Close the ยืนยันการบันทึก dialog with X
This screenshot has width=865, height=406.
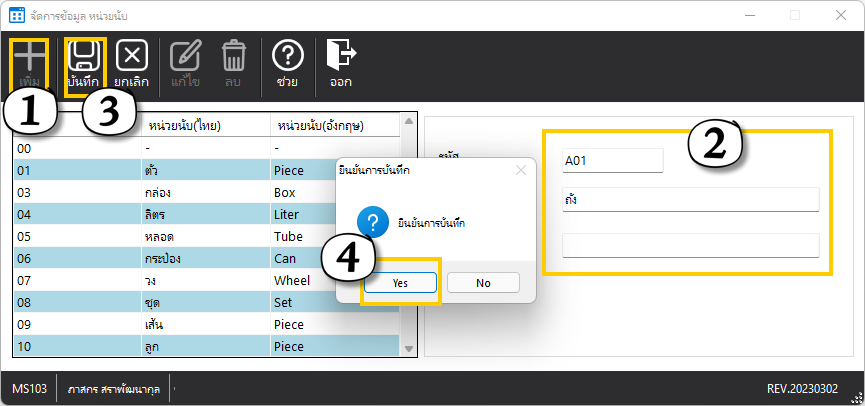click(520, 171)
